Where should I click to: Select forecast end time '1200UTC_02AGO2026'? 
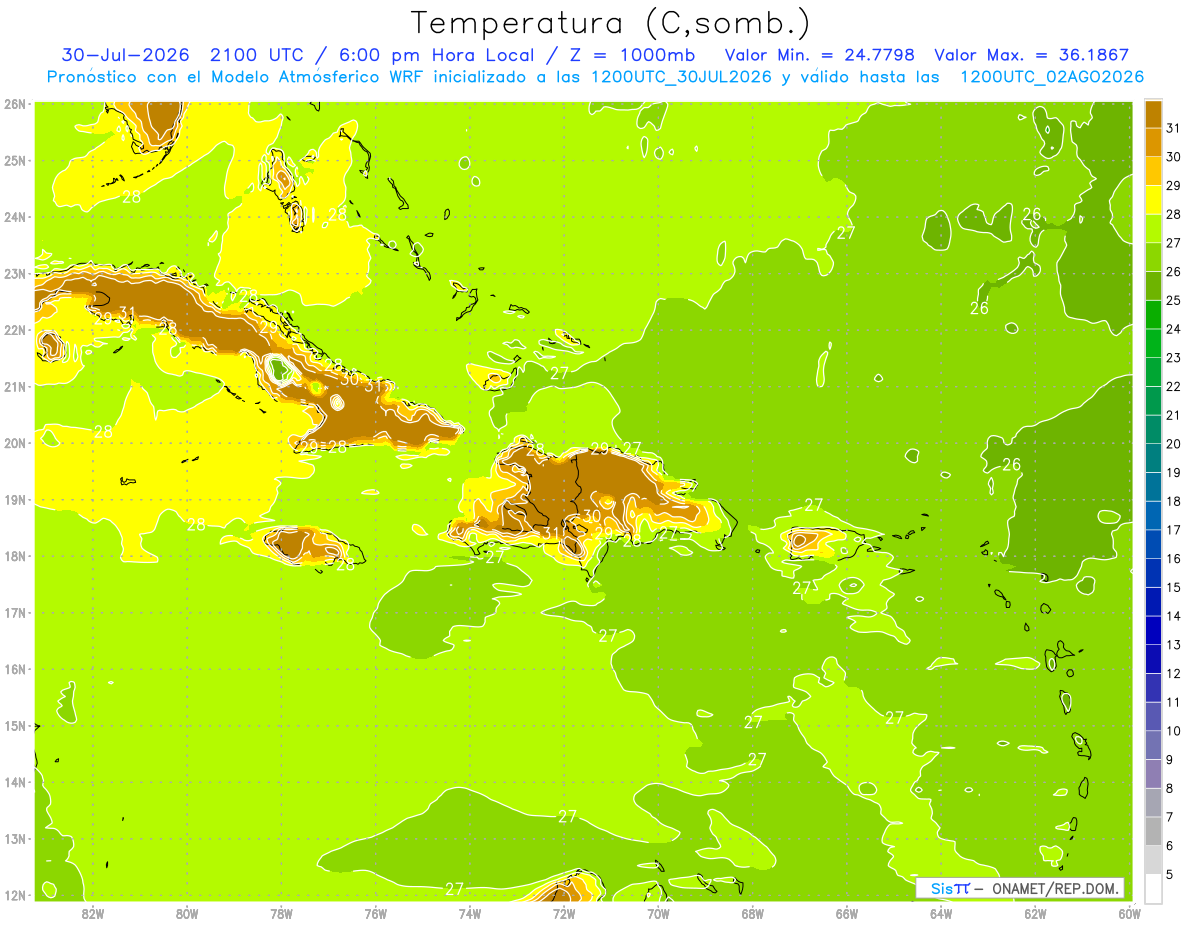(x=1052, y=77)
